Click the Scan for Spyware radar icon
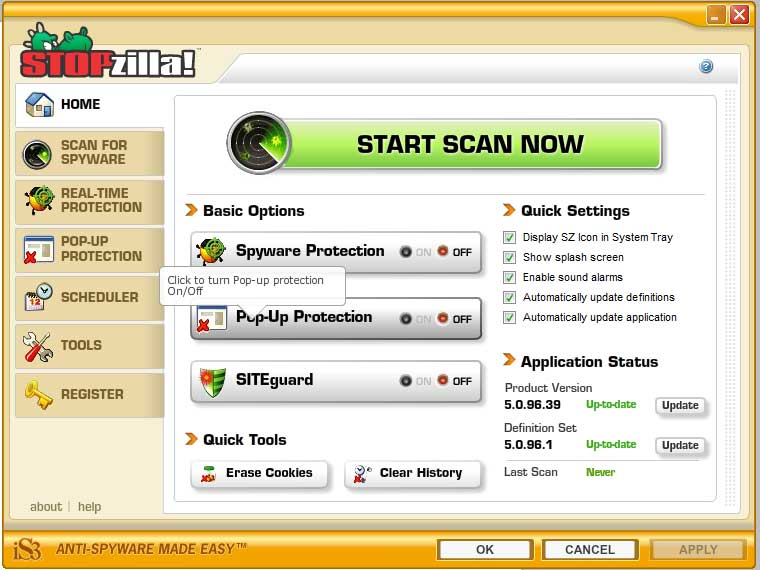Viewport: 760px width, 570px height. 37,154
